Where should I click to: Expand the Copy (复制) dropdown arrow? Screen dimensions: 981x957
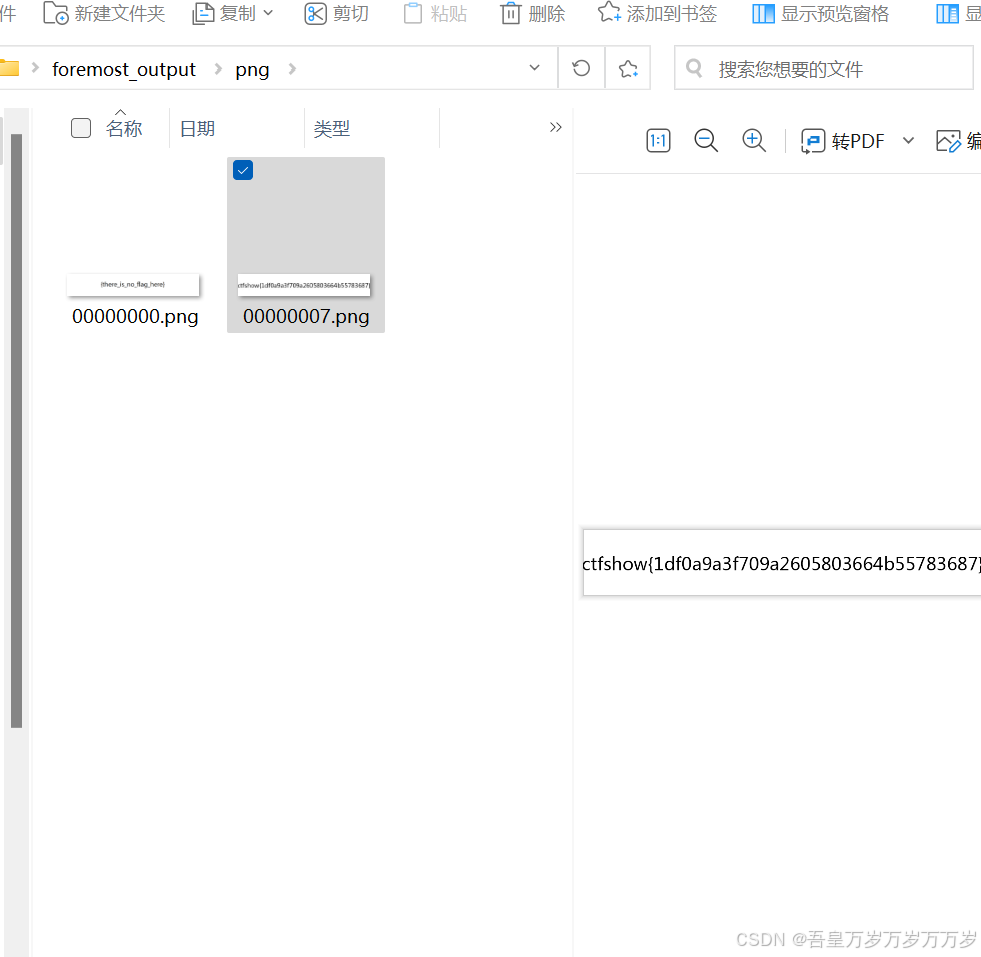268,13
